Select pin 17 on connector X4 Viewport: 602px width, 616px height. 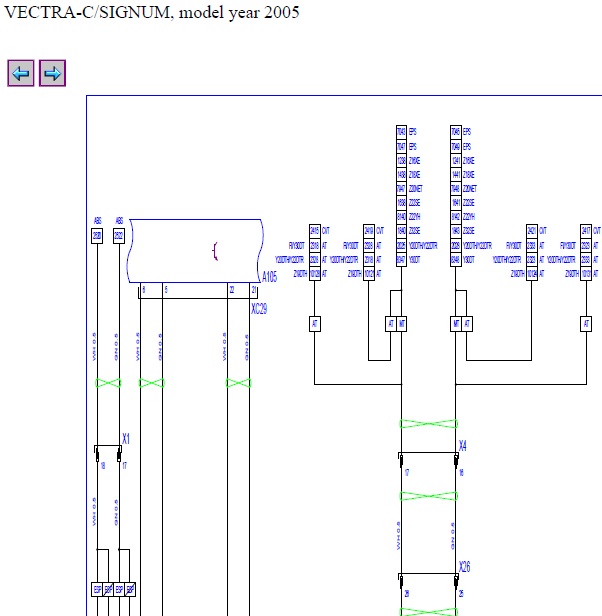click(407, 473)
